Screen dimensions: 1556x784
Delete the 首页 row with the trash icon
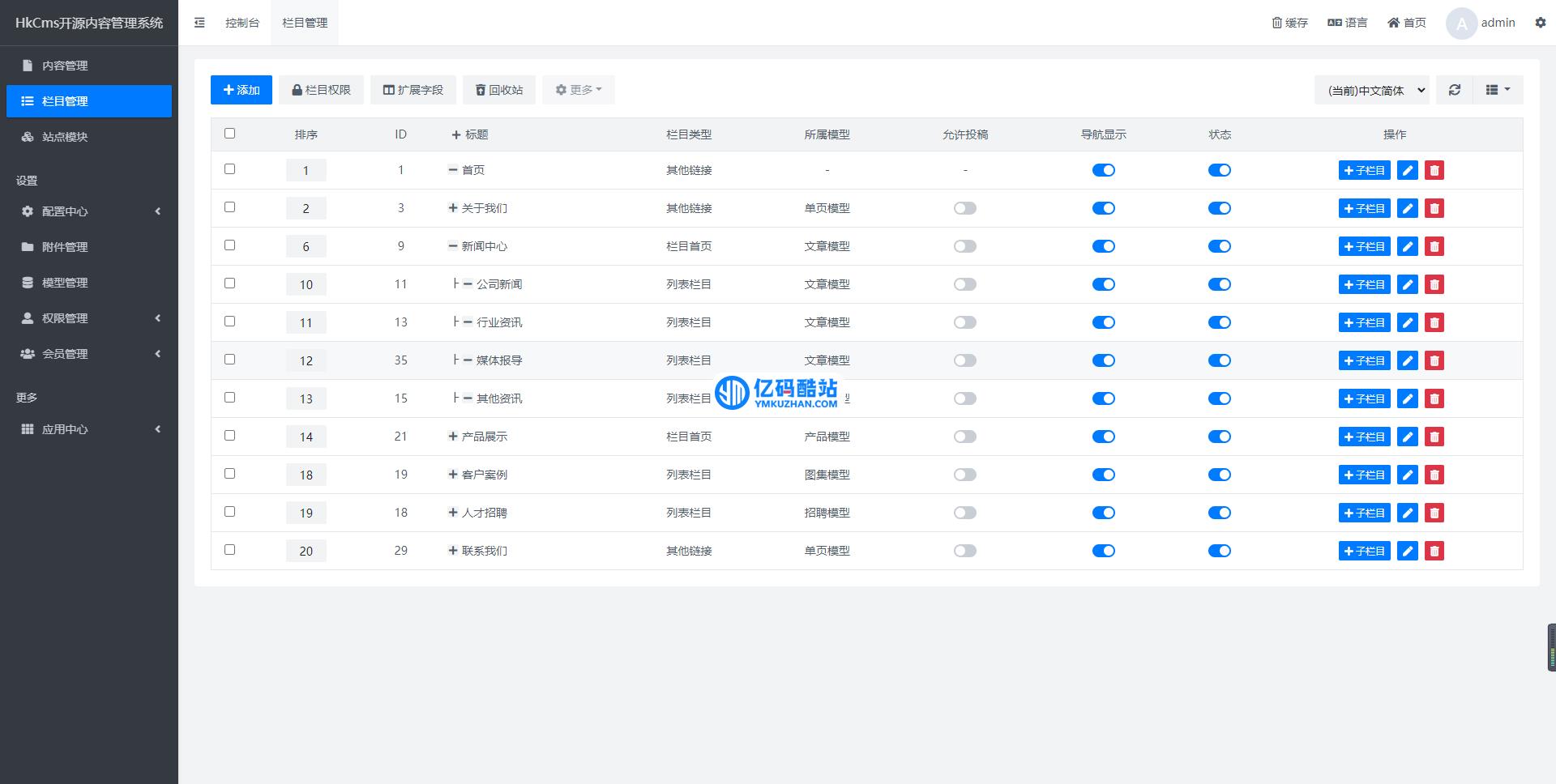point(1434,170)
